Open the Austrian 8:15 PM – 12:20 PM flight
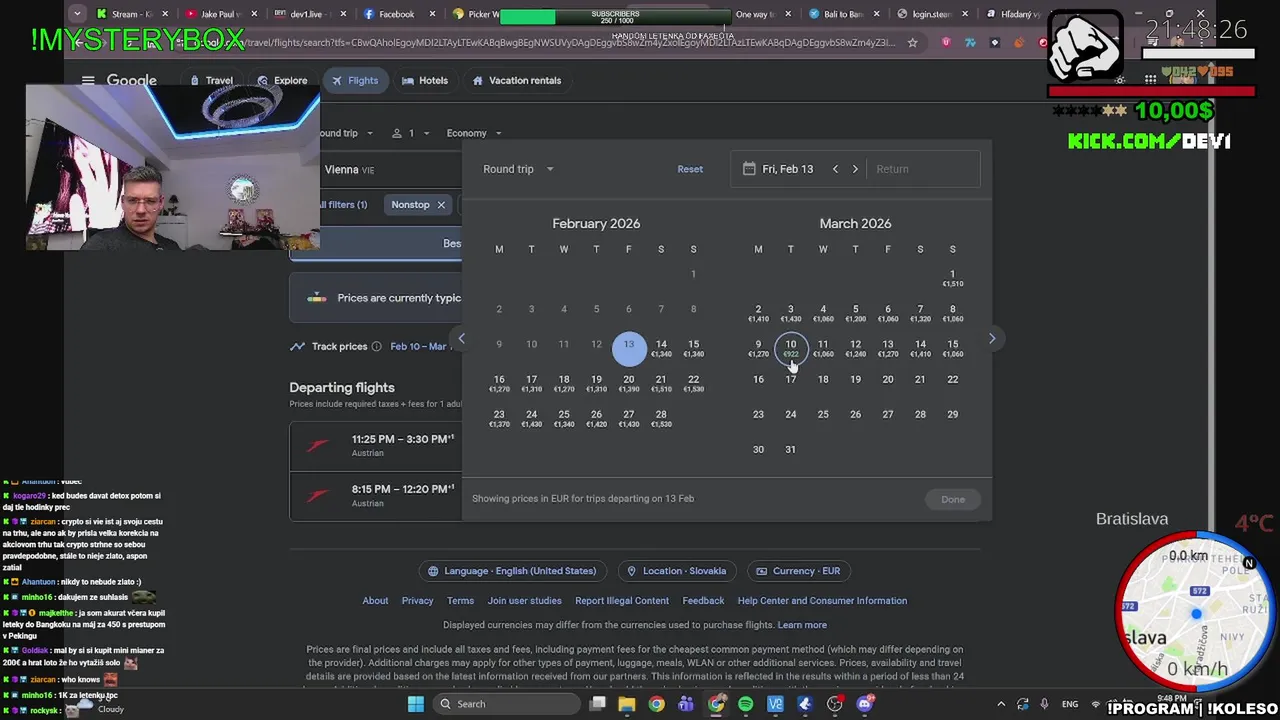 tap(376, 496)
